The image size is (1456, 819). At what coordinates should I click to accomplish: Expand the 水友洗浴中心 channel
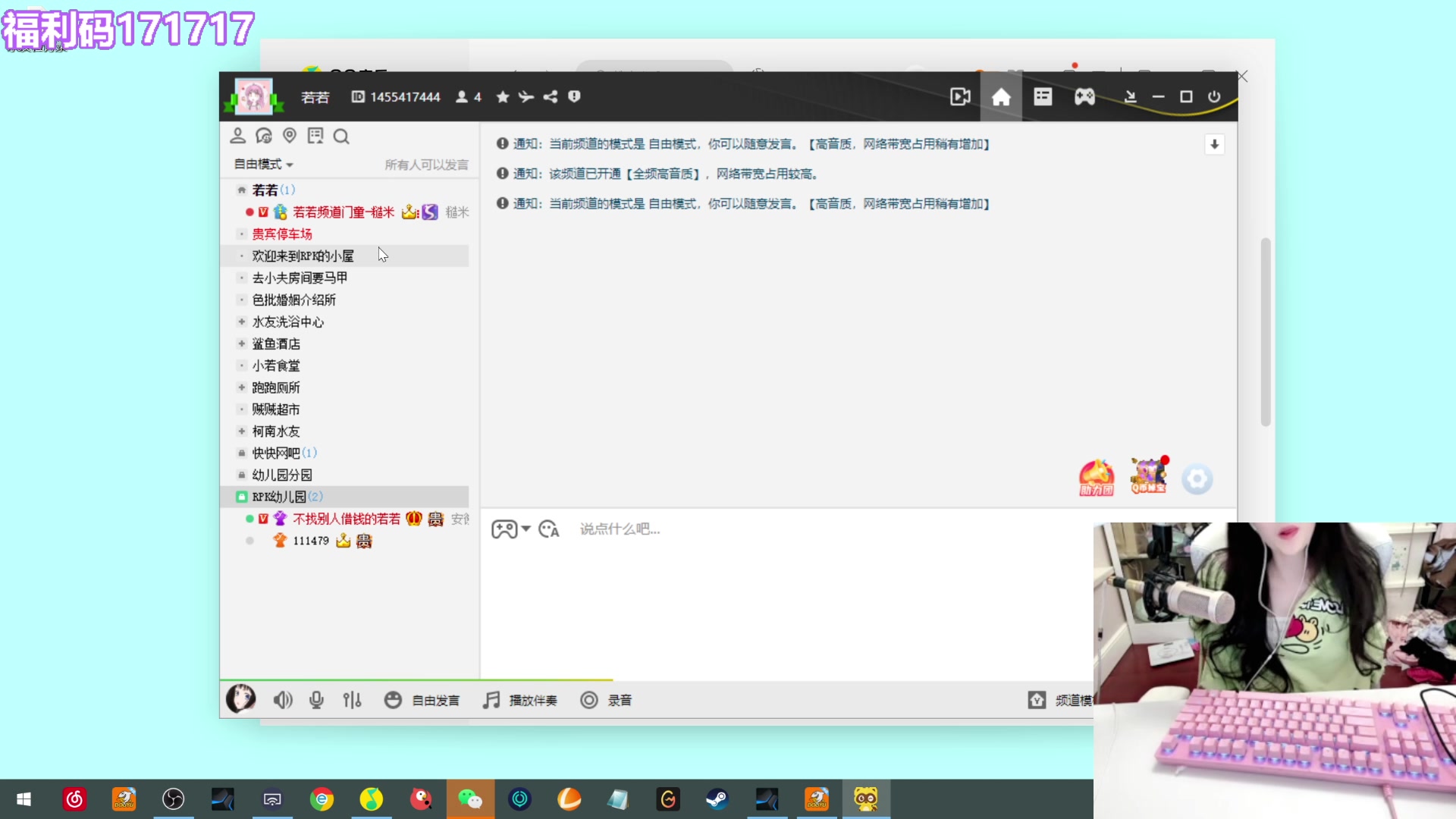pyautogui.click(x=242, y=322)
